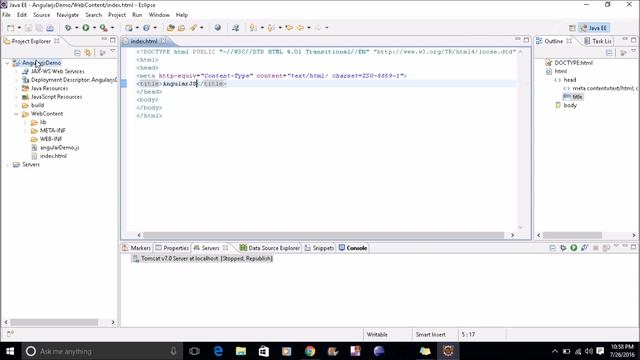This screenshot has height=360, width=640.
Task: Click the Last Edit Location icon
Action: click(289, 28)
